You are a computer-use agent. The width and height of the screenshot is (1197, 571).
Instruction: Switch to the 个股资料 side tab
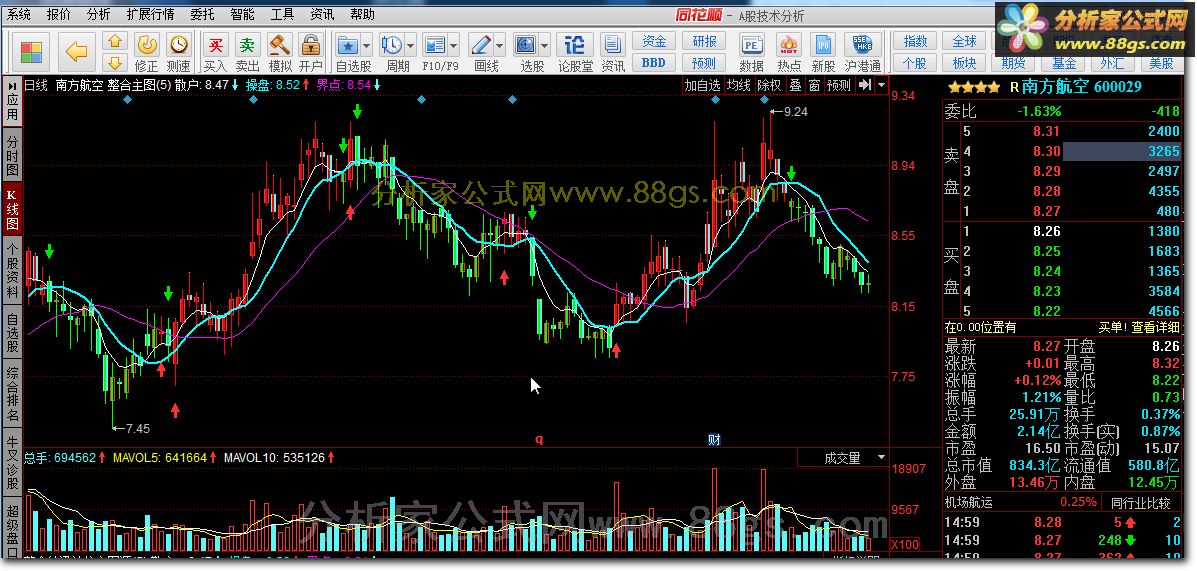click(12, 273)
